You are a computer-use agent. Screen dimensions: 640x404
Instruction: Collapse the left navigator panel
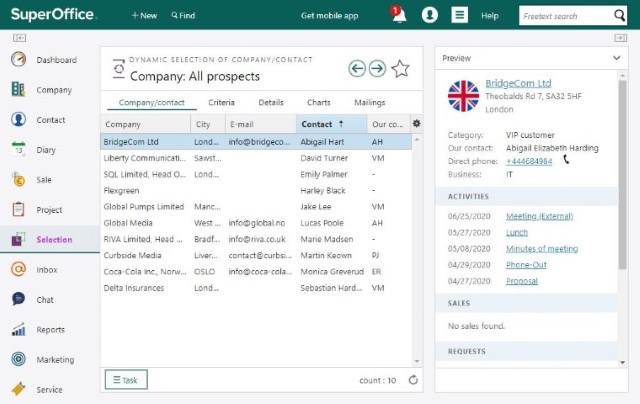(19, 38)
